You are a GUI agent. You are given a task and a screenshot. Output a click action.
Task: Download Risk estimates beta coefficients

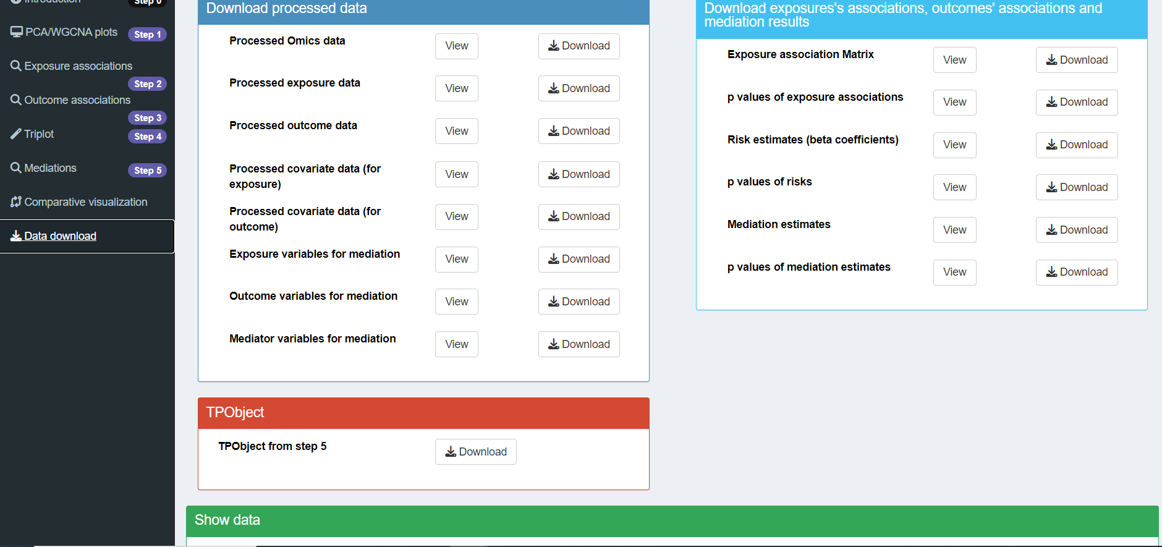pyautogui.click(x=1077, y=145)
